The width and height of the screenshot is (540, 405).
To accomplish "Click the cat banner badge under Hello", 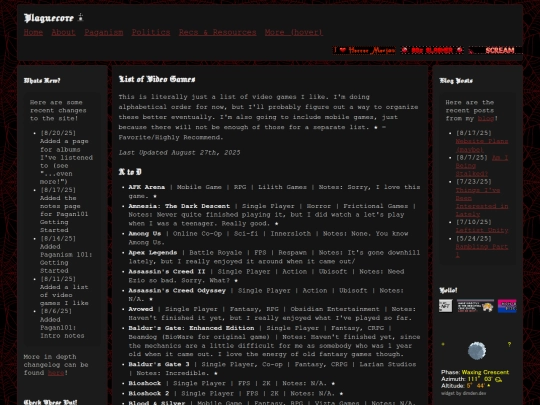I will [x=475, y=306].
